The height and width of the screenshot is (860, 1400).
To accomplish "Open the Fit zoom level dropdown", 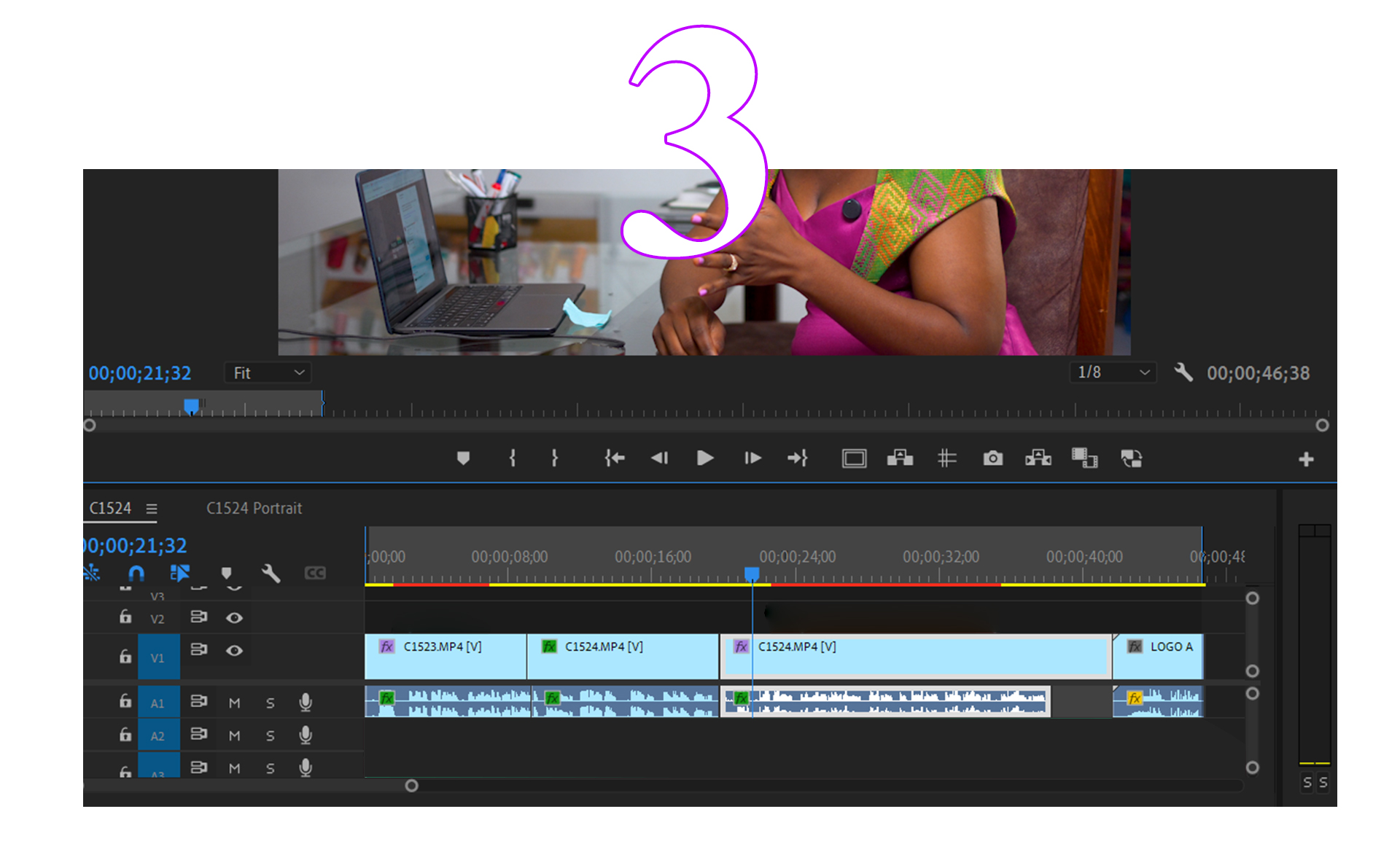I will 268,373.
